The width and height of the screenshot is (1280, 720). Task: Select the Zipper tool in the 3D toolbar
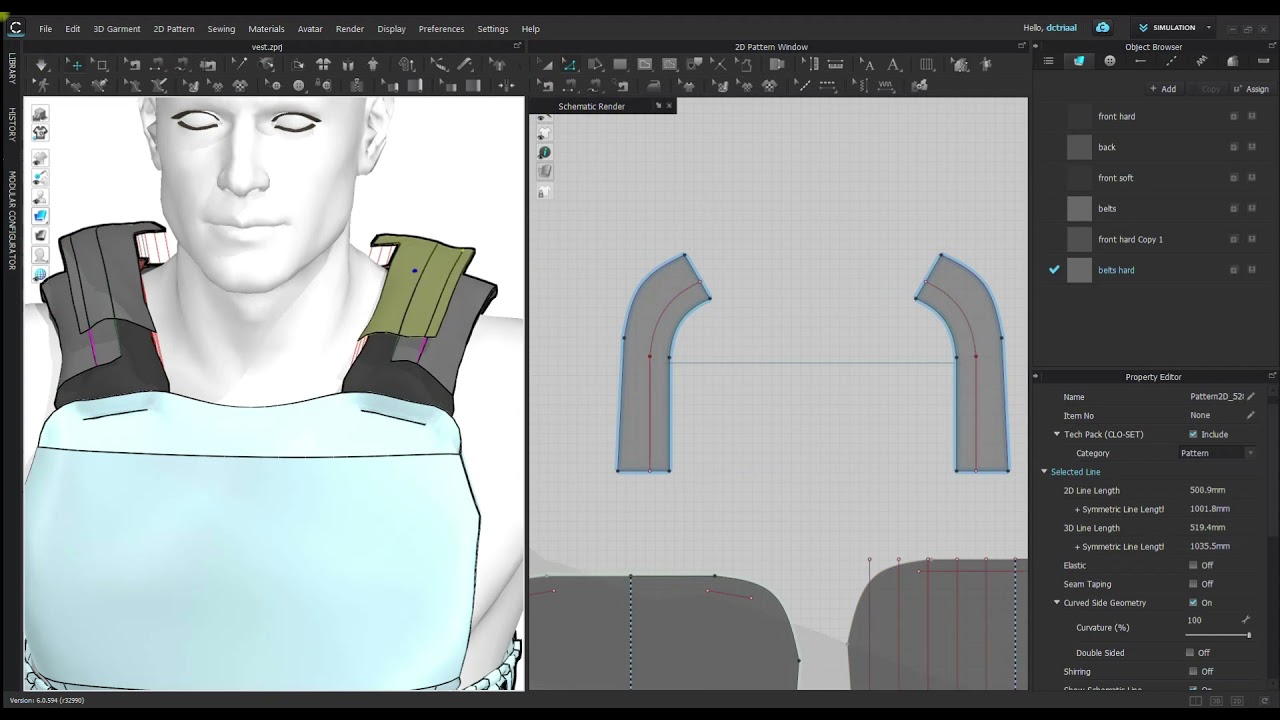356,85
